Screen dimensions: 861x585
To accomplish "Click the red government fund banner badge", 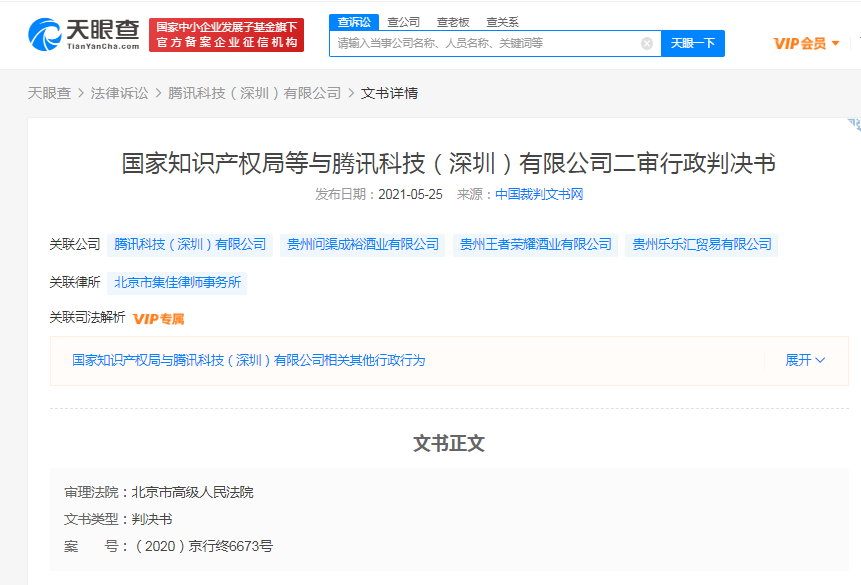I will coord(227,35).
